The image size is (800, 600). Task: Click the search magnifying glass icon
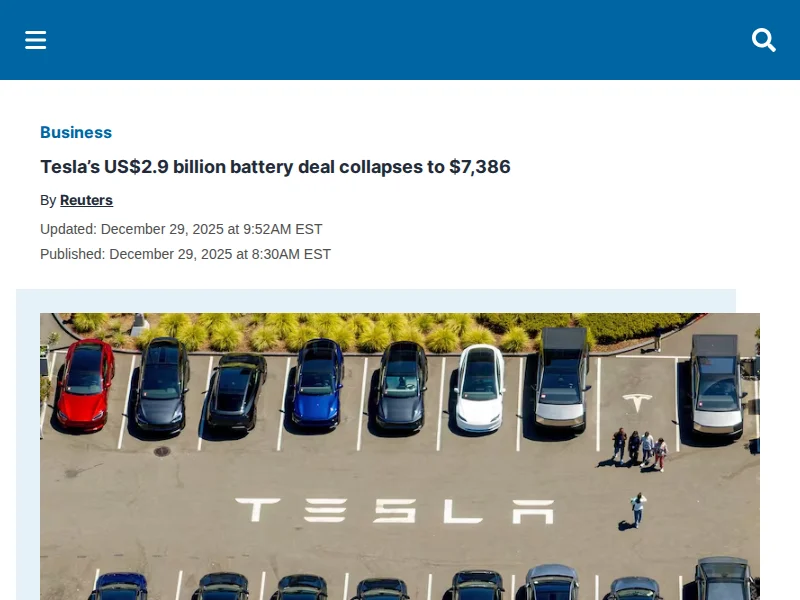pos(764,40)
